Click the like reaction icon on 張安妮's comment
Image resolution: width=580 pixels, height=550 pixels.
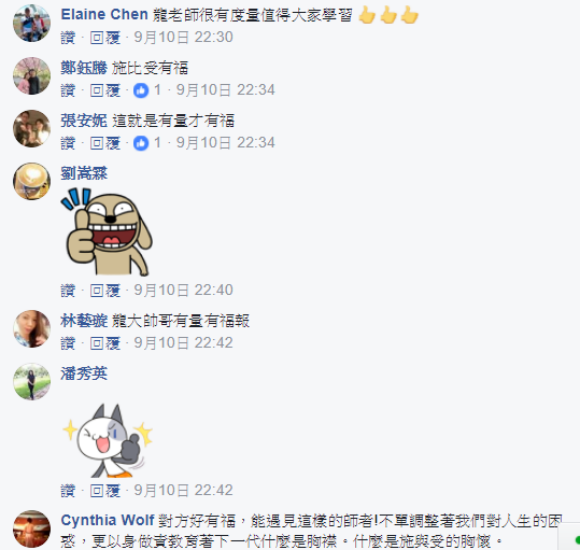coord(141,143)
